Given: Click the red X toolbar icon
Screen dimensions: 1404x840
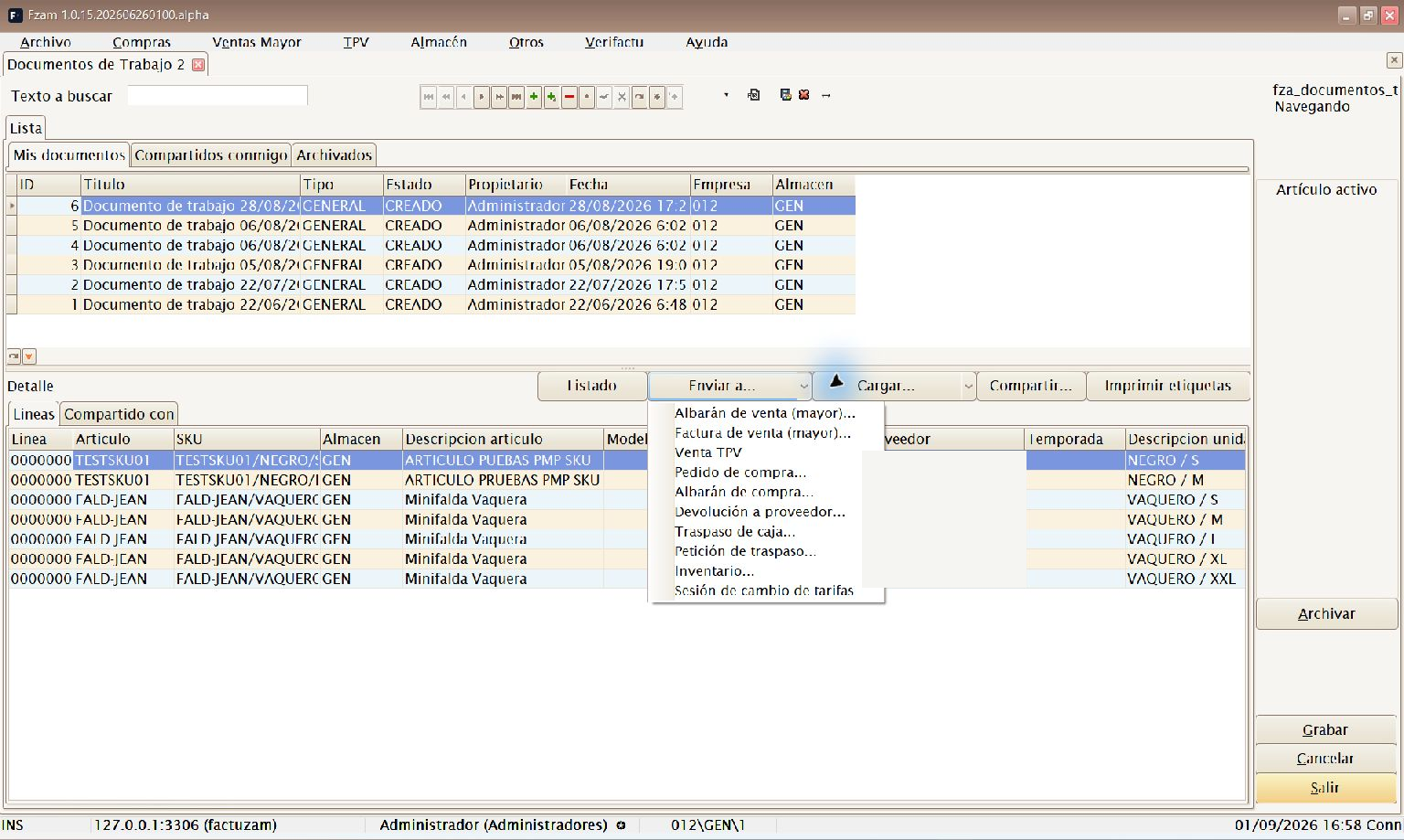Looking at the screenshot, I should tap(804, 95).
